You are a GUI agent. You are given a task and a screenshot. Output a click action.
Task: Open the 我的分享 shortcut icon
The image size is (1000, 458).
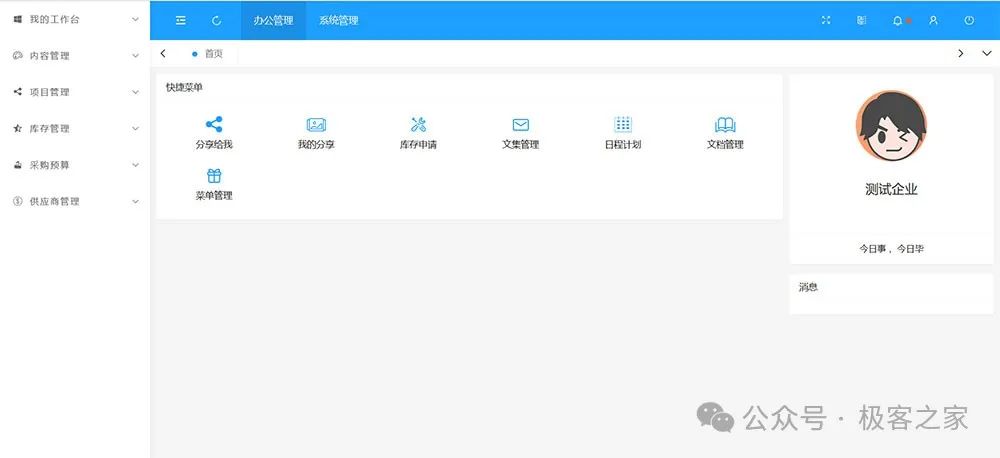tap(316, 124)
